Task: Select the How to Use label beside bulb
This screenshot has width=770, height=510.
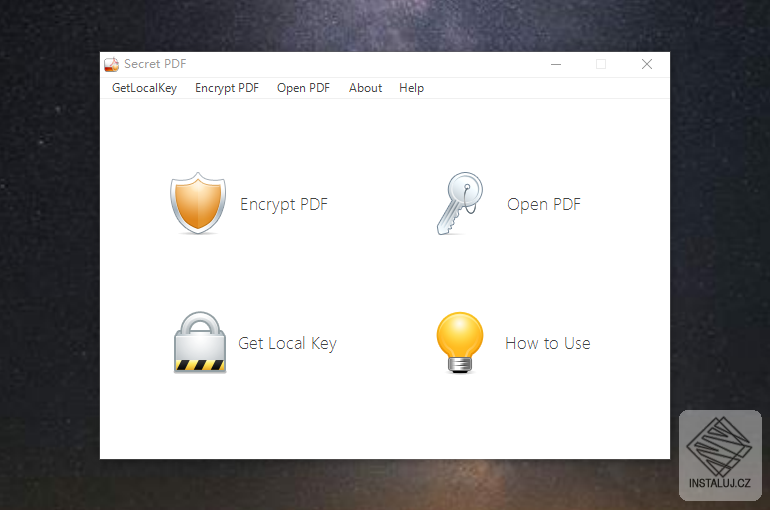Action: point(548,343)
